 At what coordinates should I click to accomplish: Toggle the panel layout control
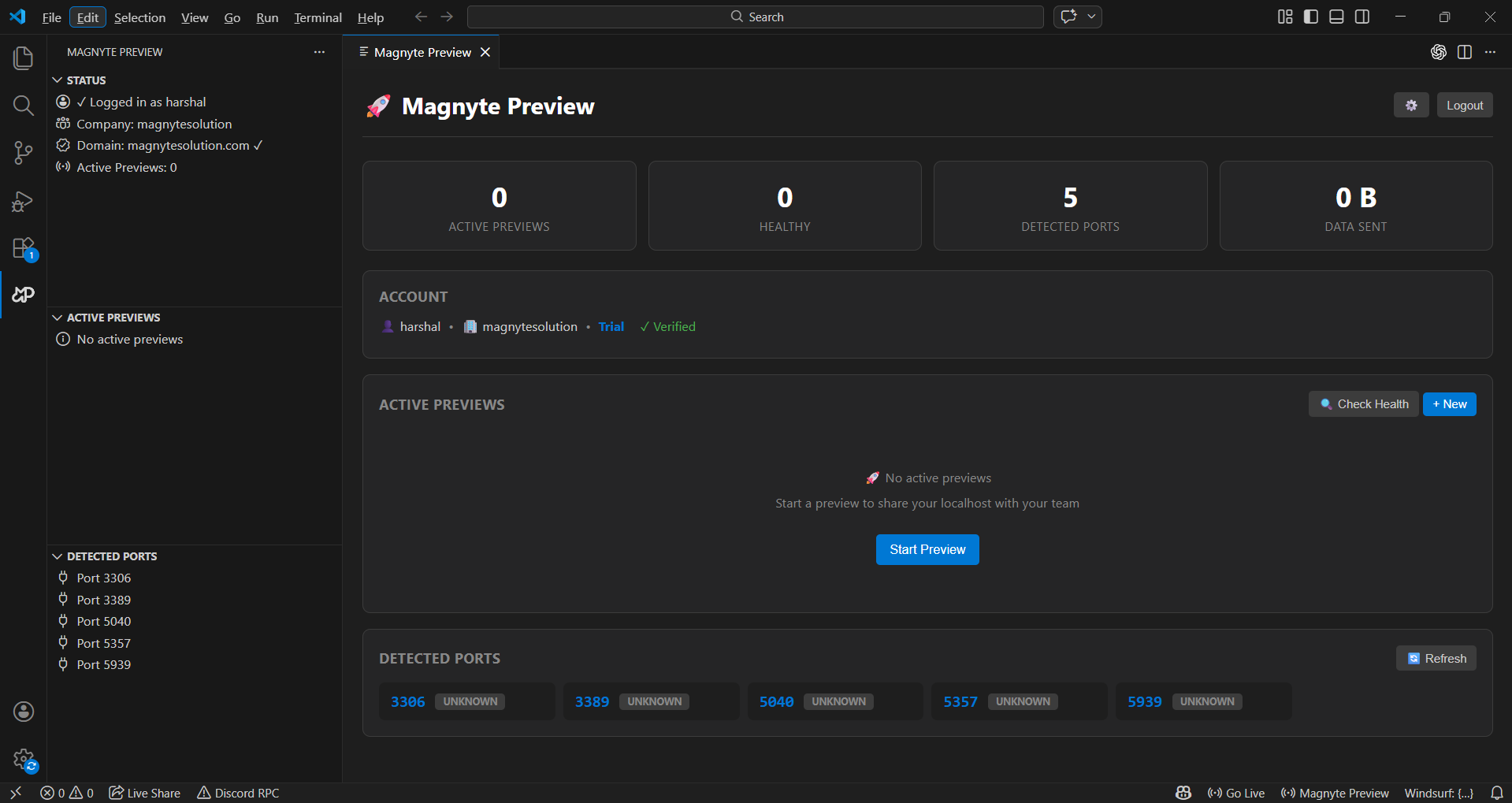1336,17
